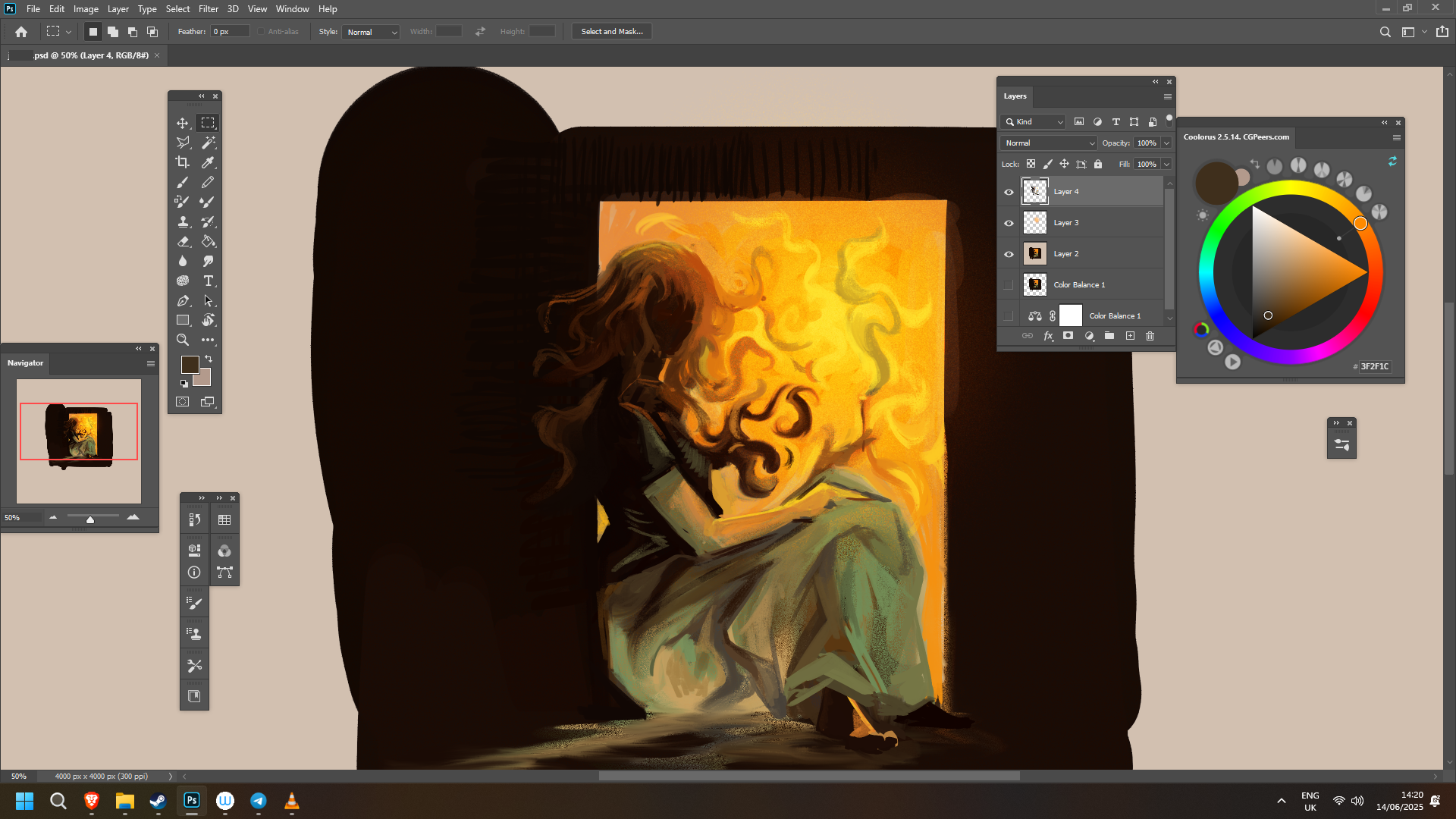
Task: Open the layer filter Kind dropdown
Action: (1033, 121)
